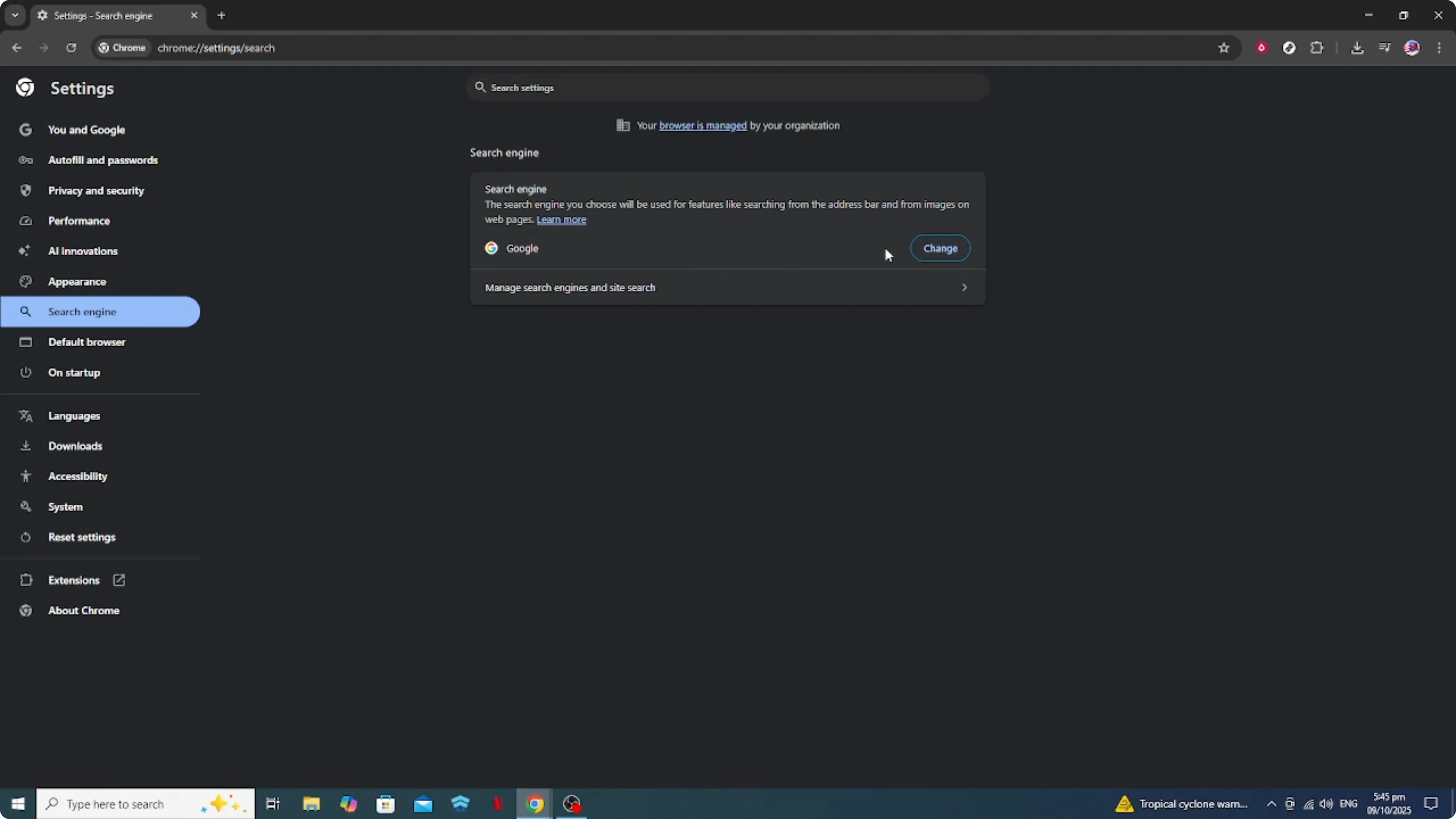
Task: Open the notification center icon
Action: tap(1431, 804)
